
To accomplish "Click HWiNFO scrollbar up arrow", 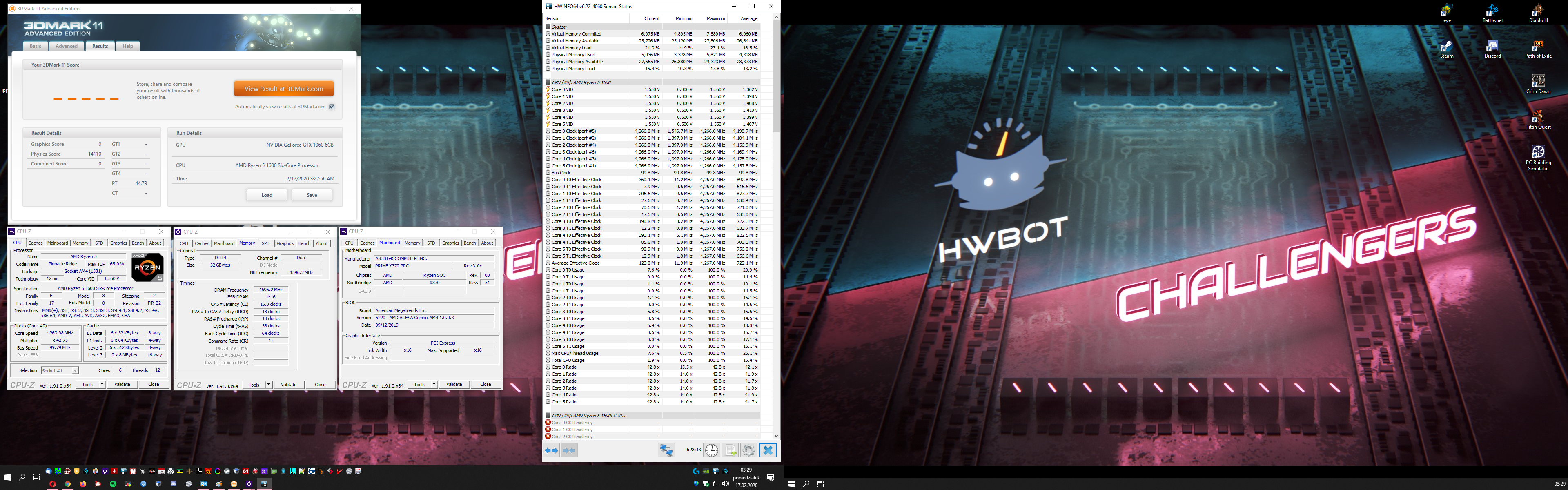I will pyautogui.click(x=776, y=18).
